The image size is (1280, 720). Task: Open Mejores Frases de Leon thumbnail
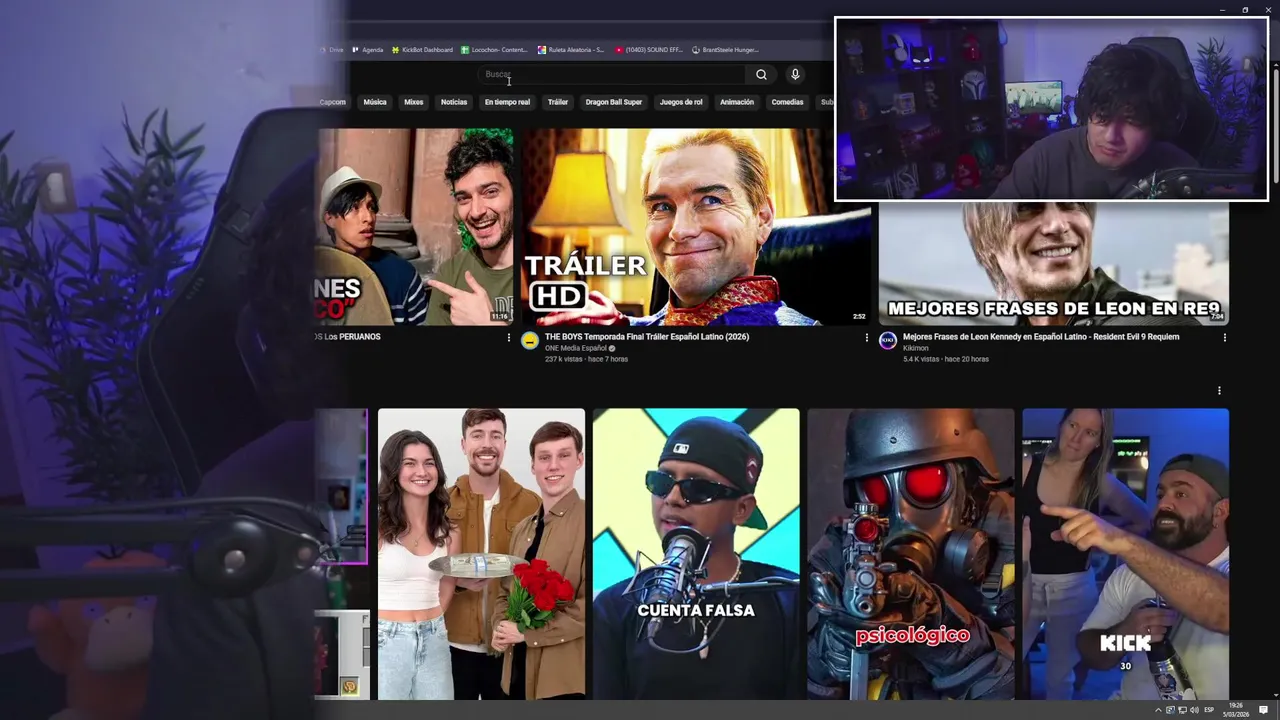1054,263
